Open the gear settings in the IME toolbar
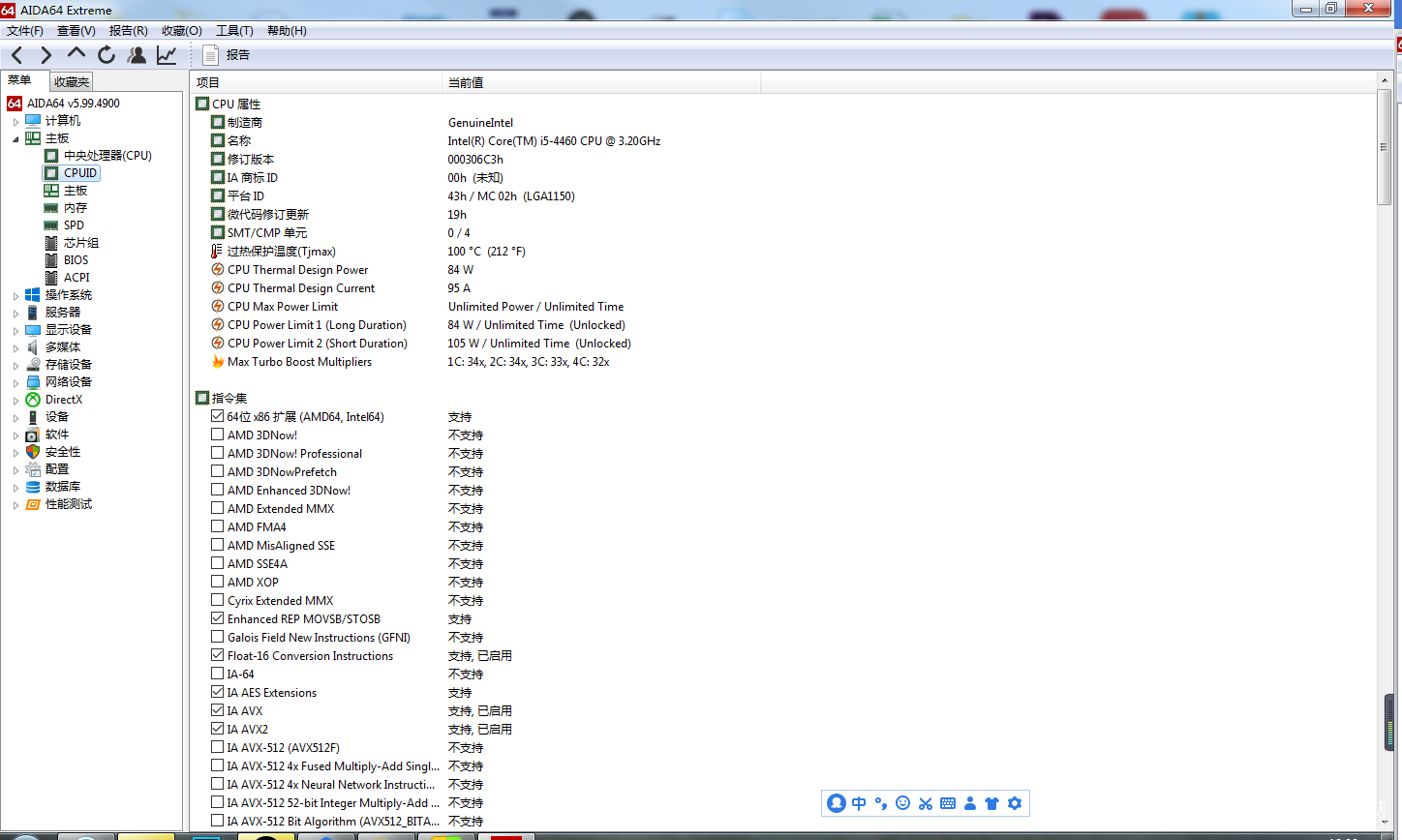Screen dimensions: 1402x840 (x=1015, y=803)
